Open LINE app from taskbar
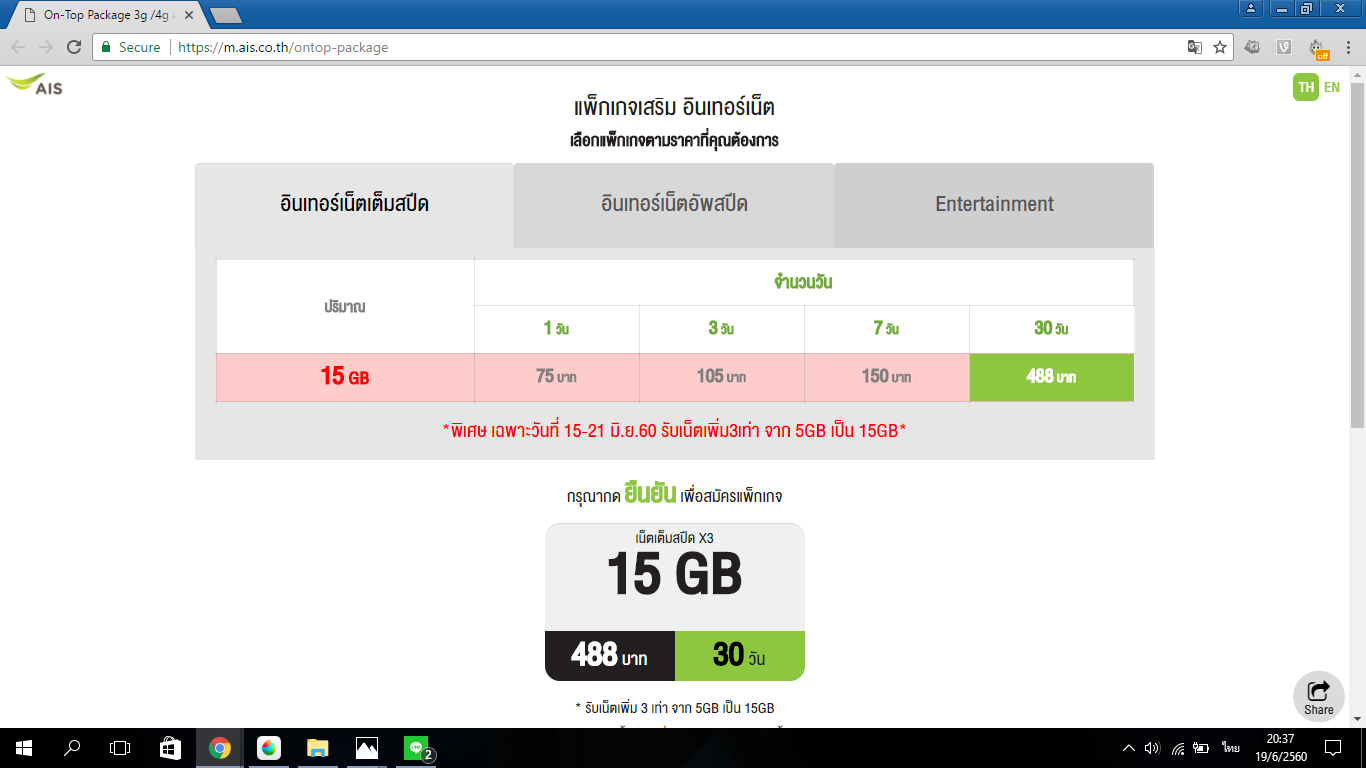 pos(416,748)
